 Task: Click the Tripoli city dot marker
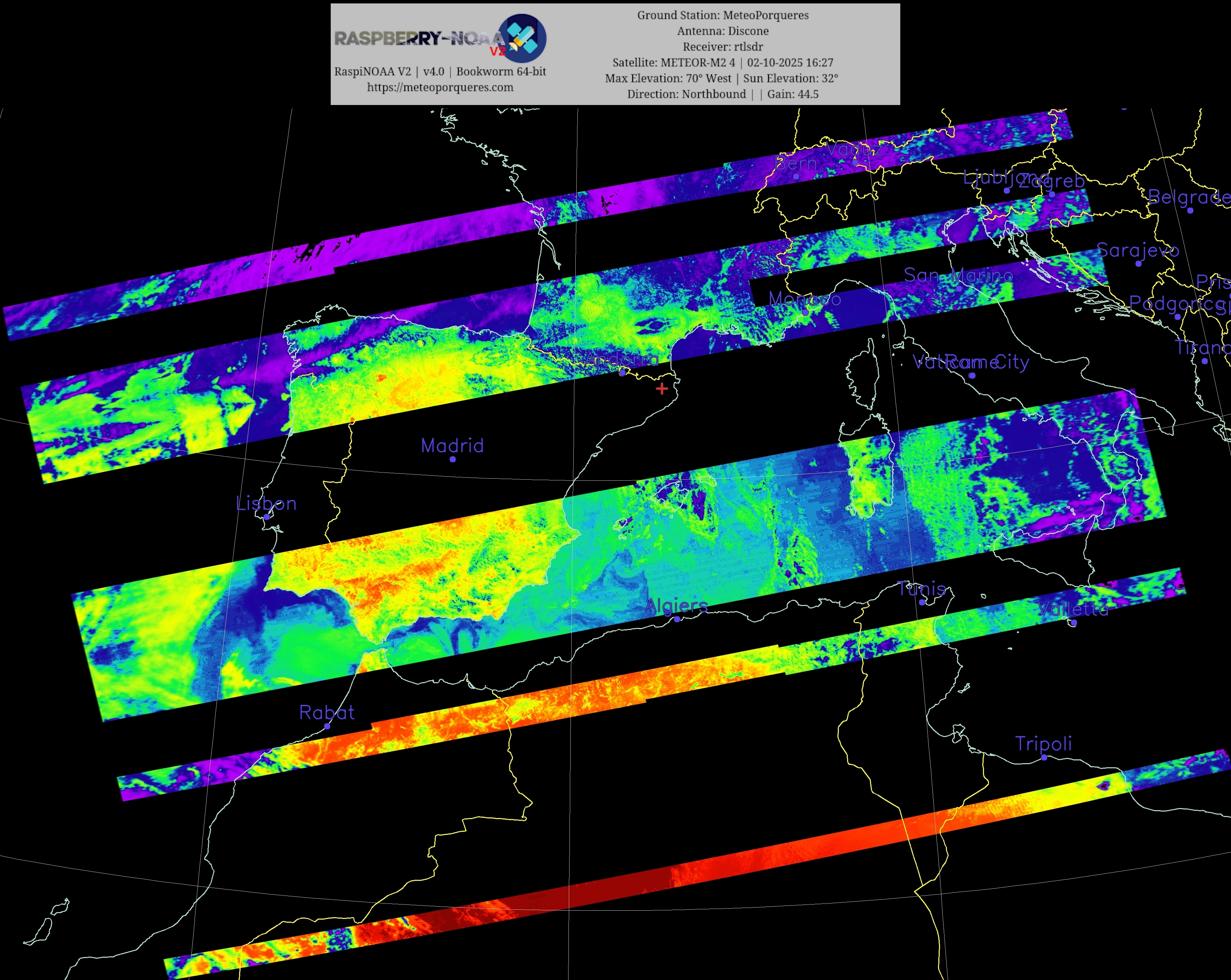1044,757
